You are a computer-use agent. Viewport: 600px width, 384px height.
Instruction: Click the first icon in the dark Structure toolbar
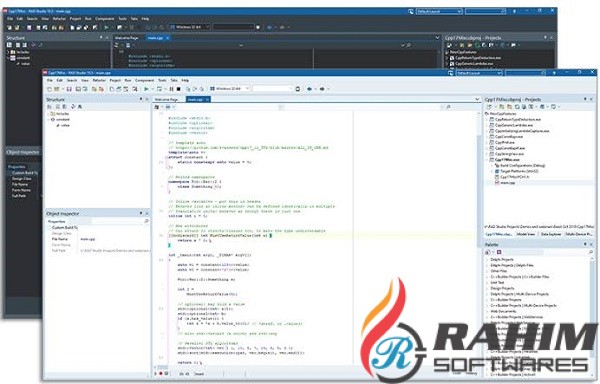click(x=10, y=45)
